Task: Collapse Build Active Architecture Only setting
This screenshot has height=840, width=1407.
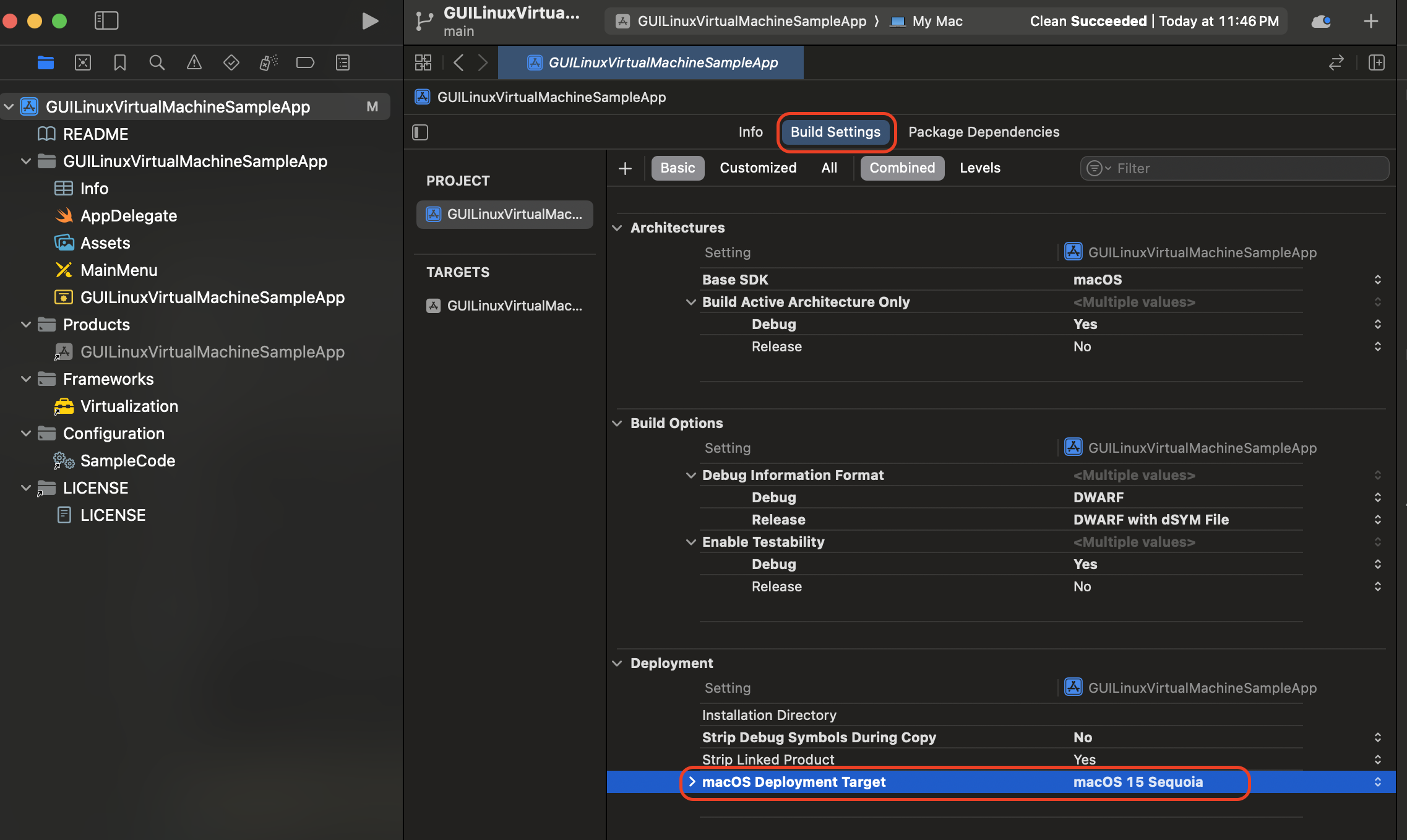Action: 691,302
